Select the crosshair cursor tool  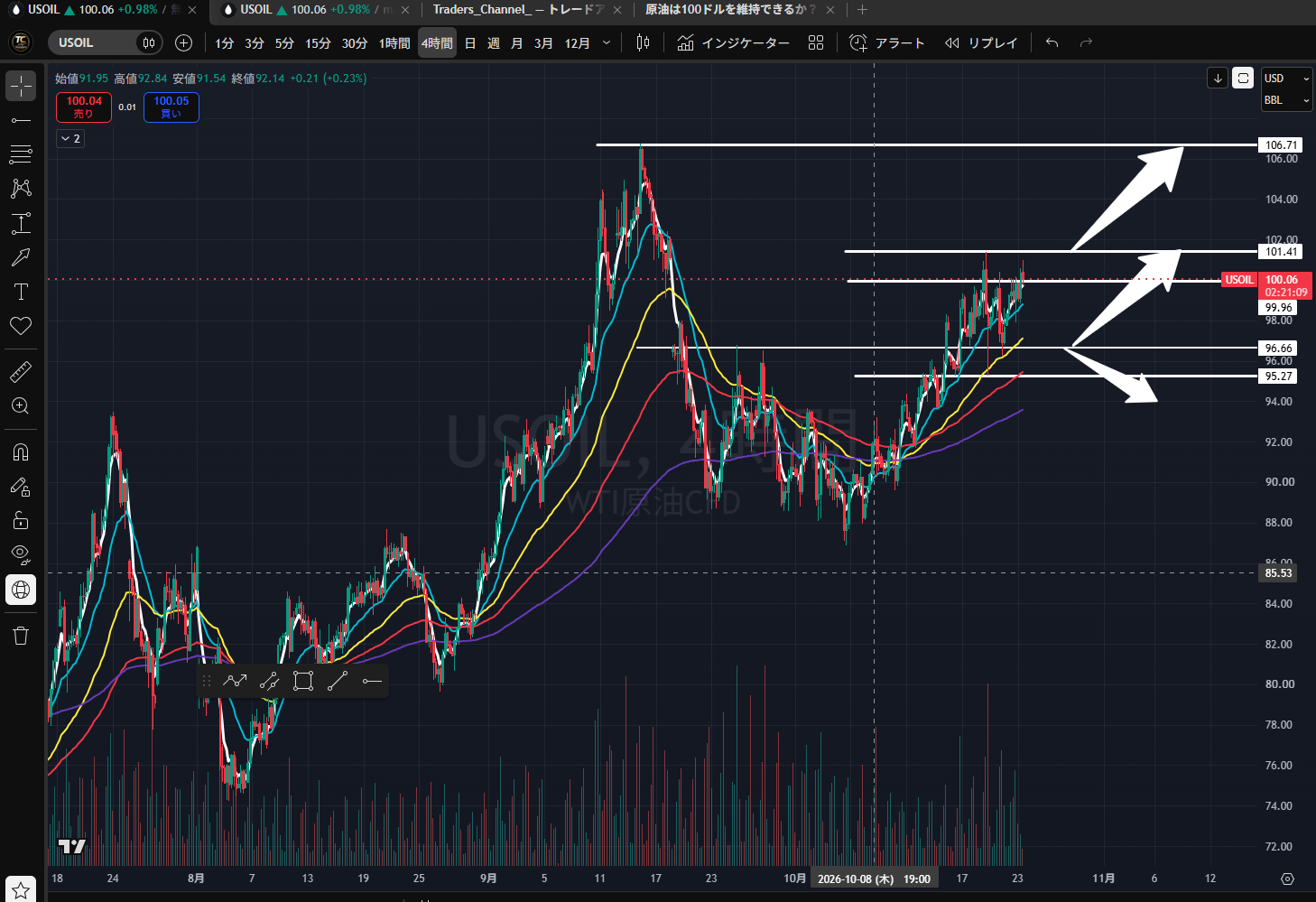(21, 86)
